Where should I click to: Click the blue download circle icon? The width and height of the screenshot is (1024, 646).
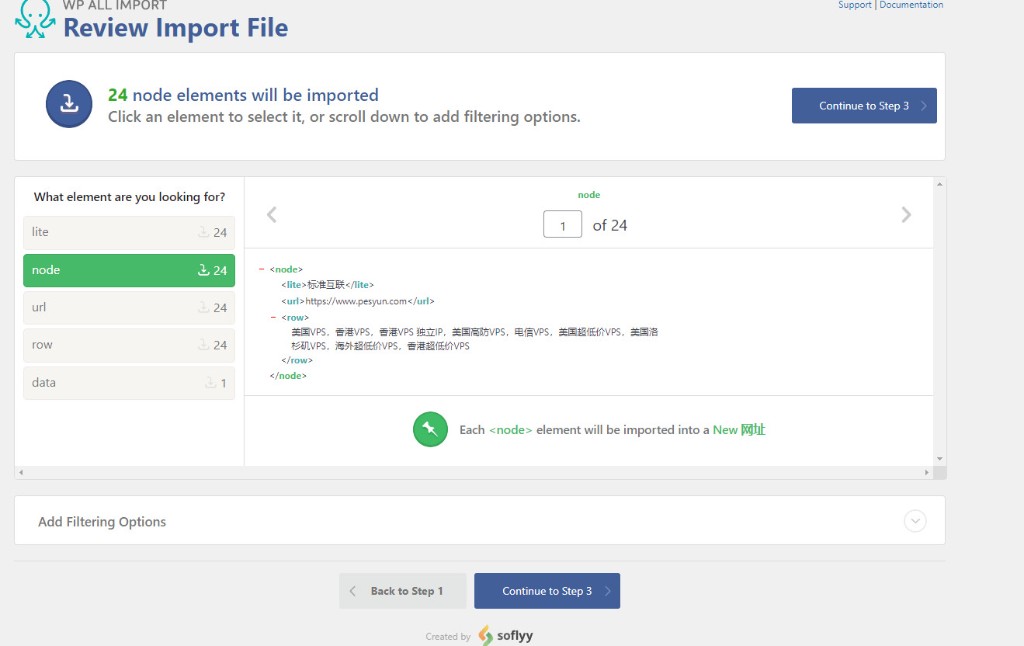pyautogui.click(x=69, y=104)
